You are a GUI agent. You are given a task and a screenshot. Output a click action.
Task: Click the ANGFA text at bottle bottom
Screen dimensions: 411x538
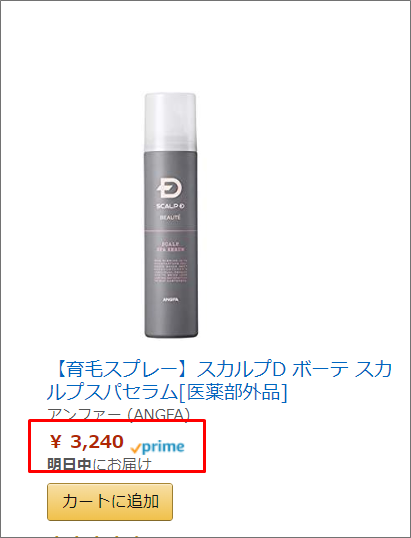click(170, 299)
